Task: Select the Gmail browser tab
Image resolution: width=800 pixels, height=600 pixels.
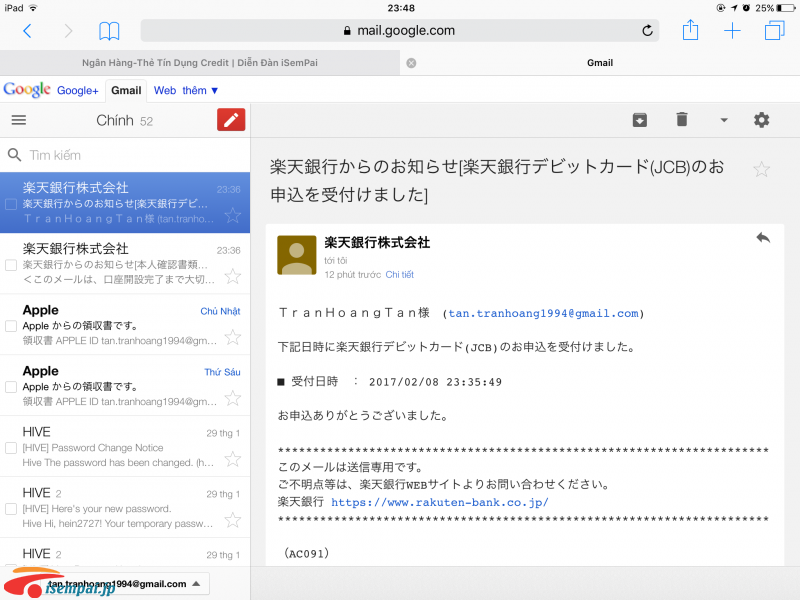Action: (600, 63)
